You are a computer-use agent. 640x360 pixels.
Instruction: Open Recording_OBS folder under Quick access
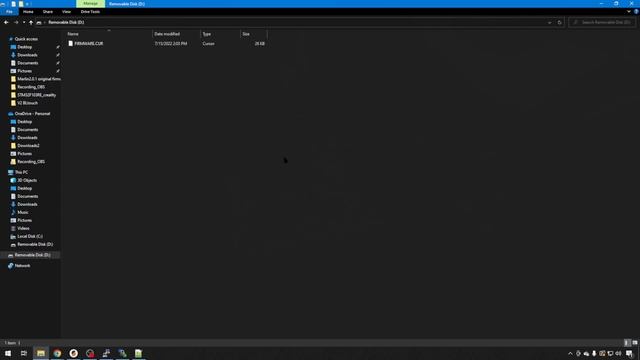point(31,87)
